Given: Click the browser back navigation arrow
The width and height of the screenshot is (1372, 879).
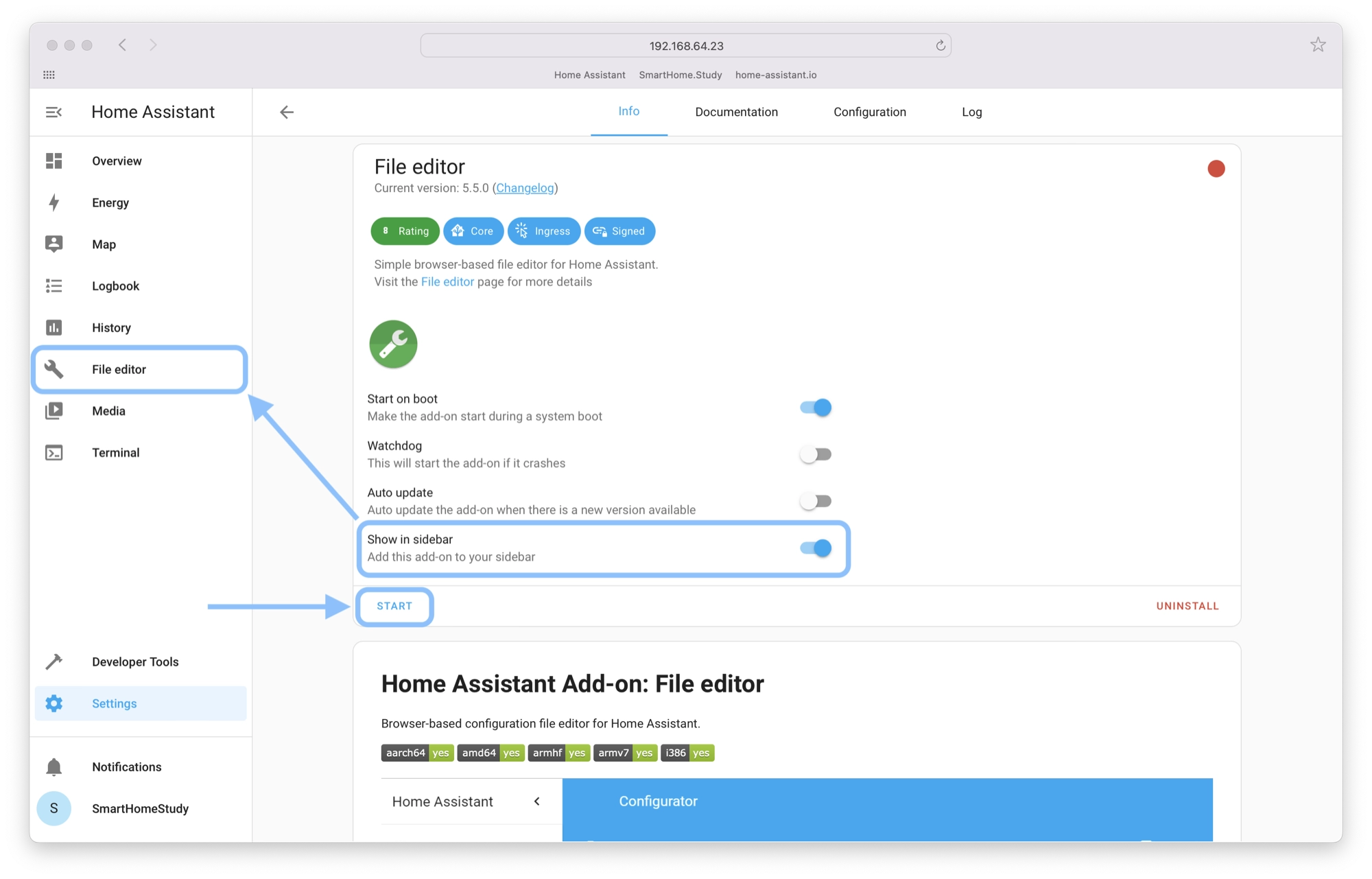Looking at the screenshot, I should pyautogui.click(x=122, y=45).
